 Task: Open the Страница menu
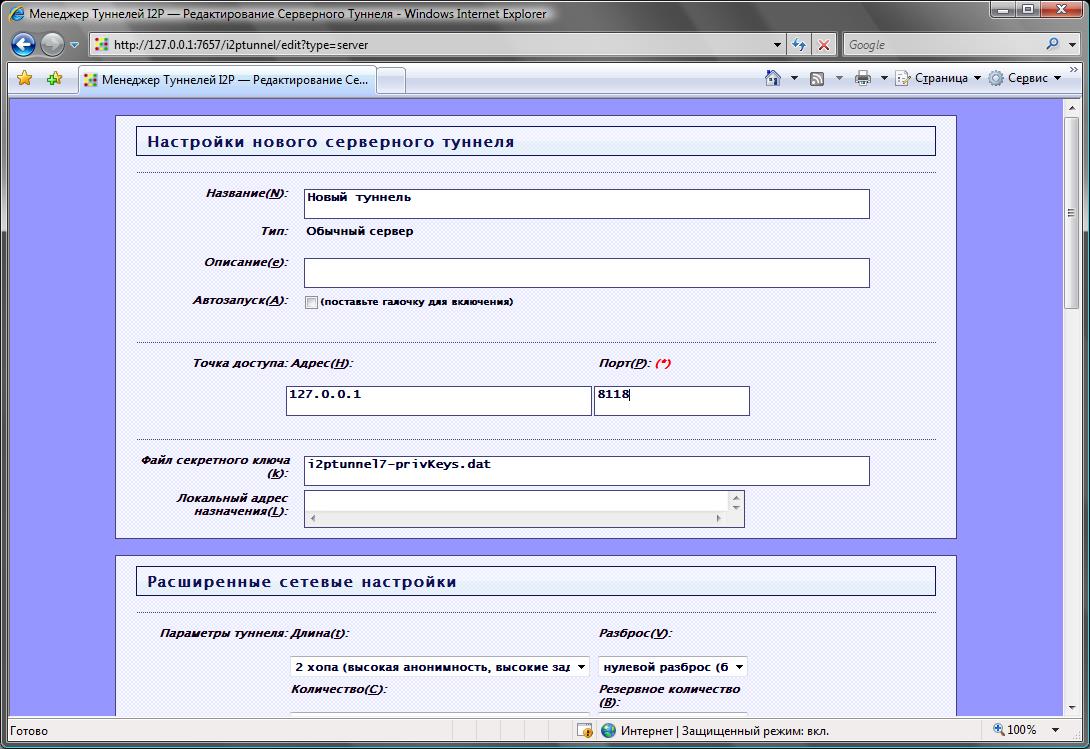tap(938, 78)
